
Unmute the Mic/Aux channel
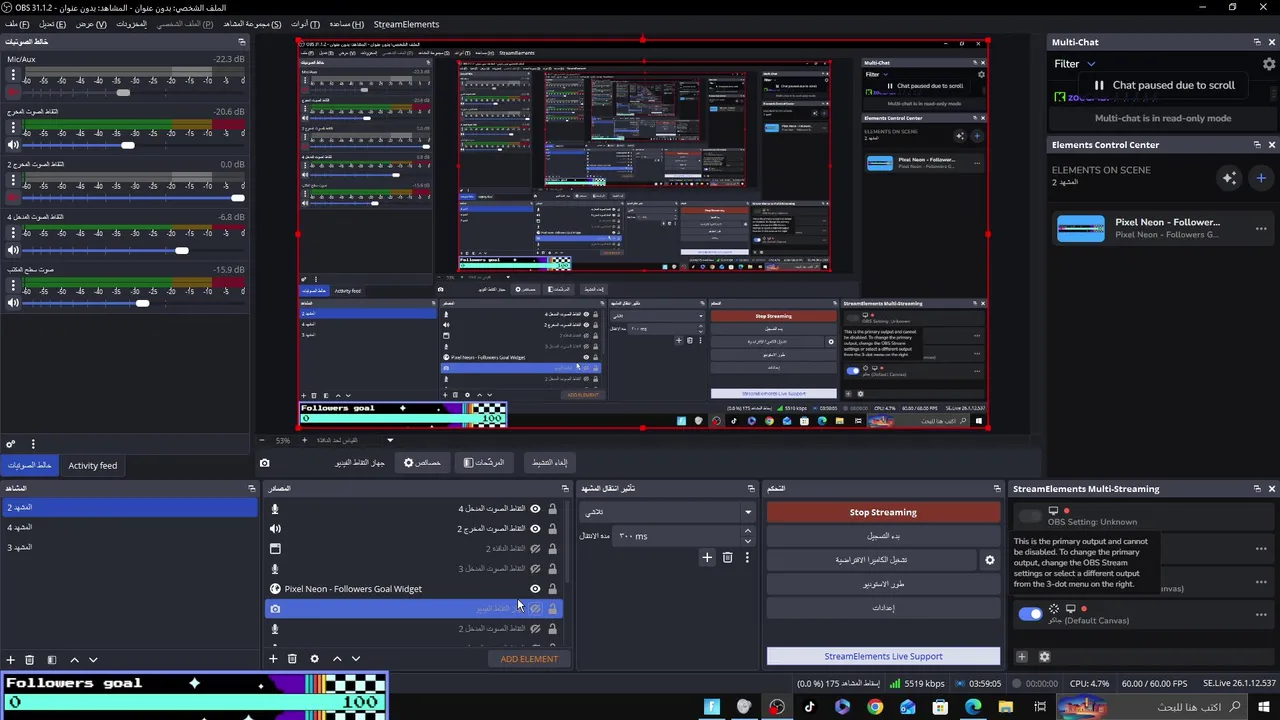(x=13, y=92)
